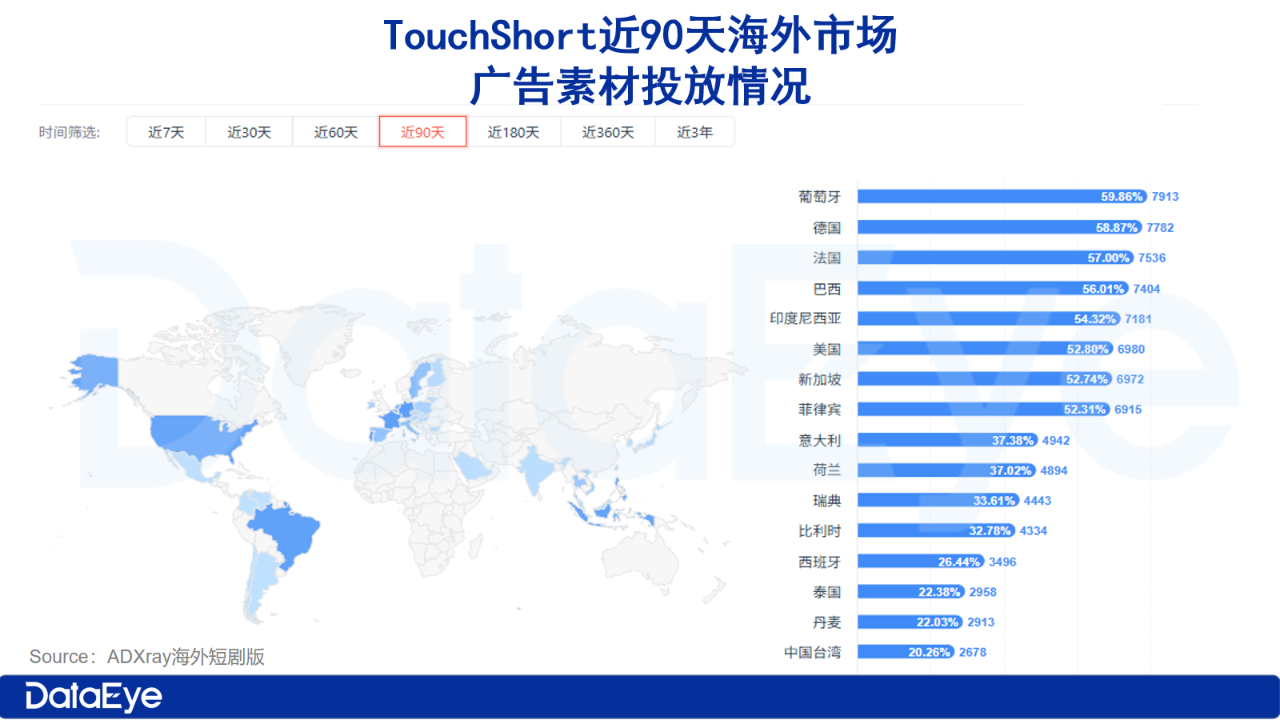This screenshot has height=720, width=1280.
Task: Choose the 近60天 time range
Action: point(336,132)
